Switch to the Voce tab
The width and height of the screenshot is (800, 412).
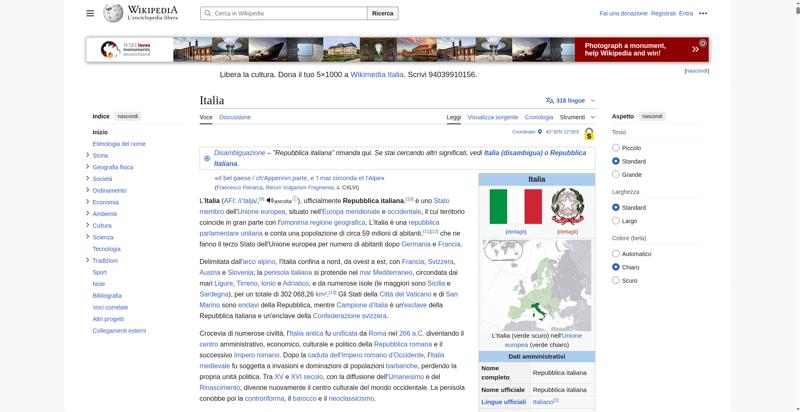pyautogui.click(x=206, y=117)
